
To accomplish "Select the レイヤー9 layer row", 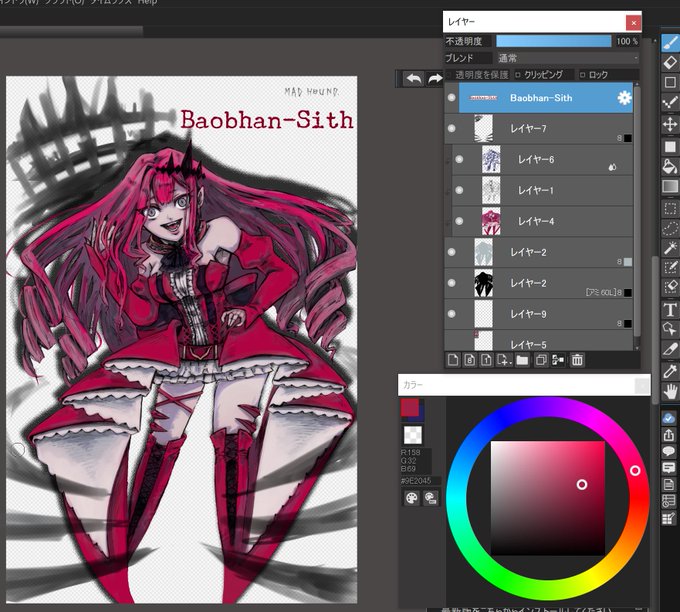I will [x=538, y=314].
